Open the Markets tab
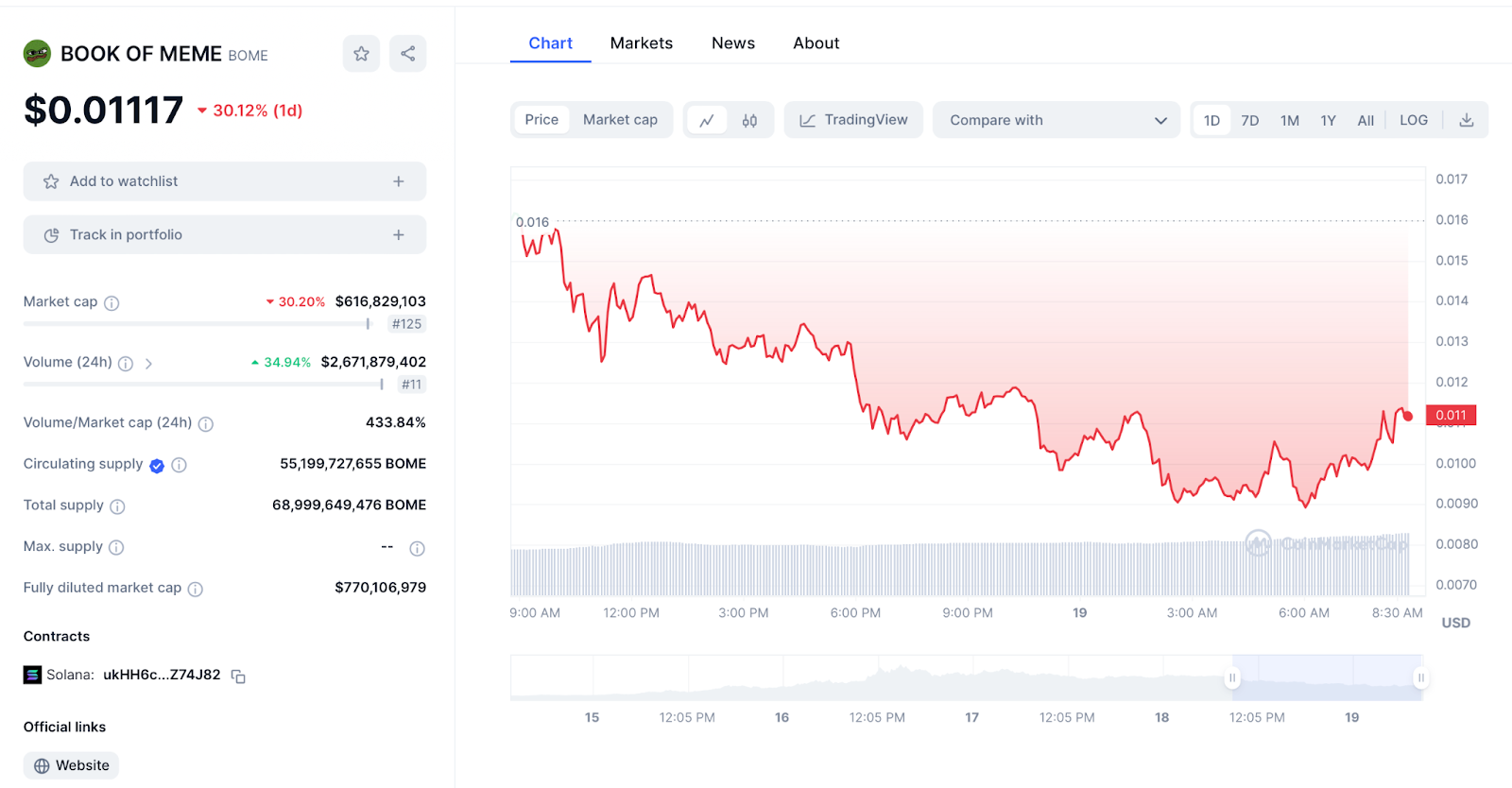Screen dimensions: 1512x788 [x=642, y=43]
